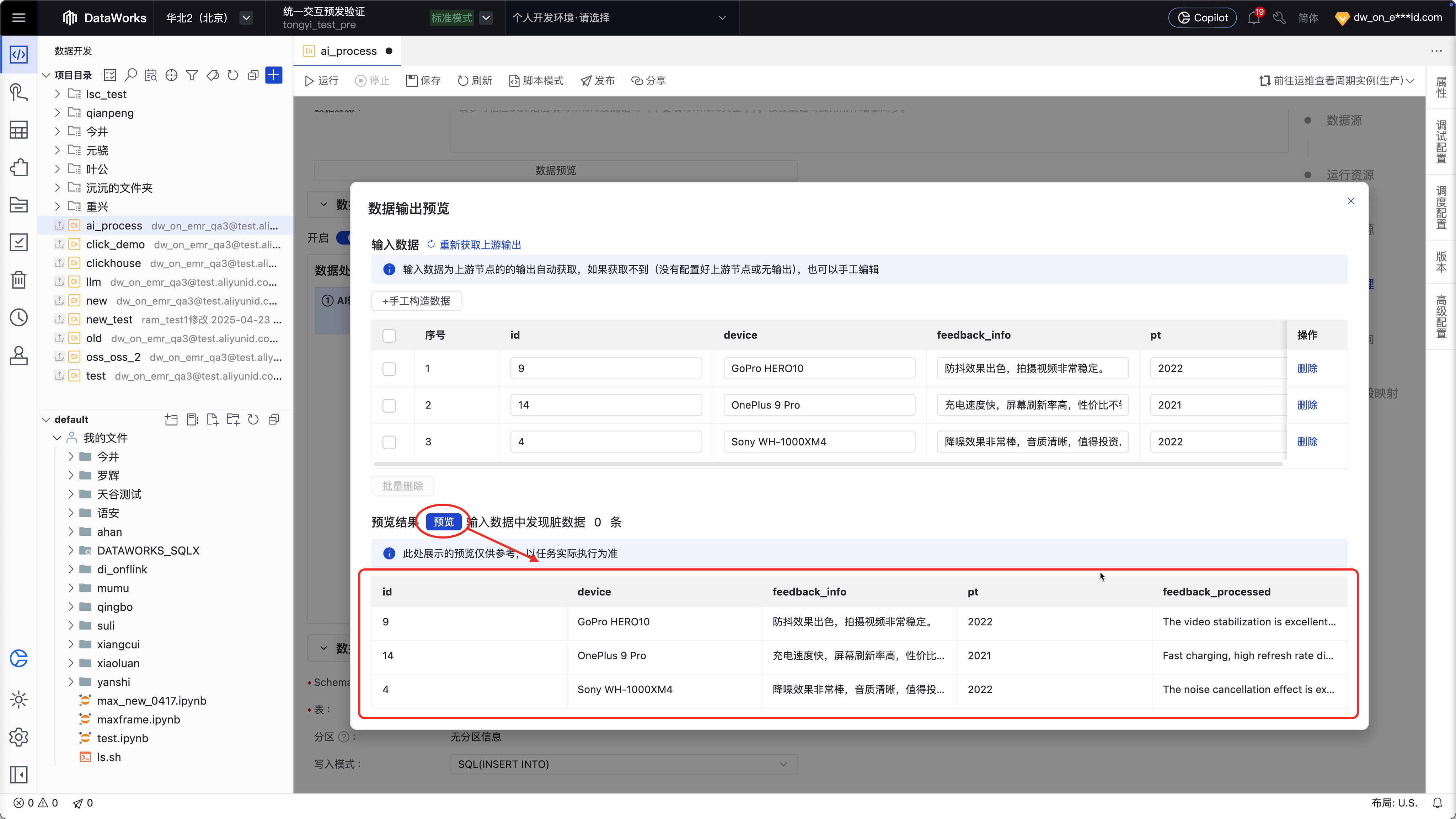Toggle the select-all checkbox in table header
The width and height of the screenshot is (1456, 819).
pos(389,335)
